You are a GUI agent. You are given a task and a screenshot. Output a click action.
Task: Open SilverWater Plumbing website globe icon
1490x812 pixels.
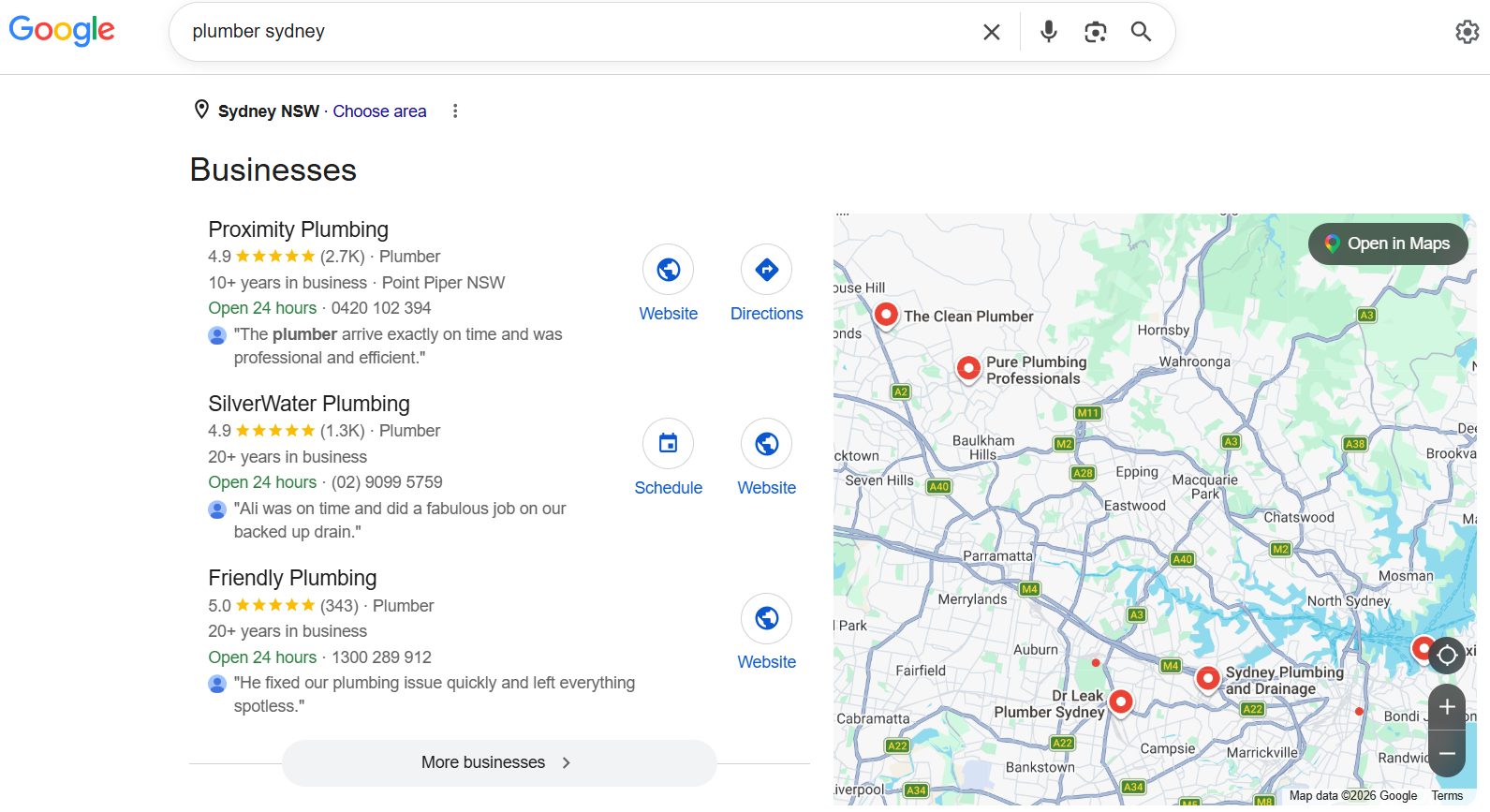(x=767, y=444)
